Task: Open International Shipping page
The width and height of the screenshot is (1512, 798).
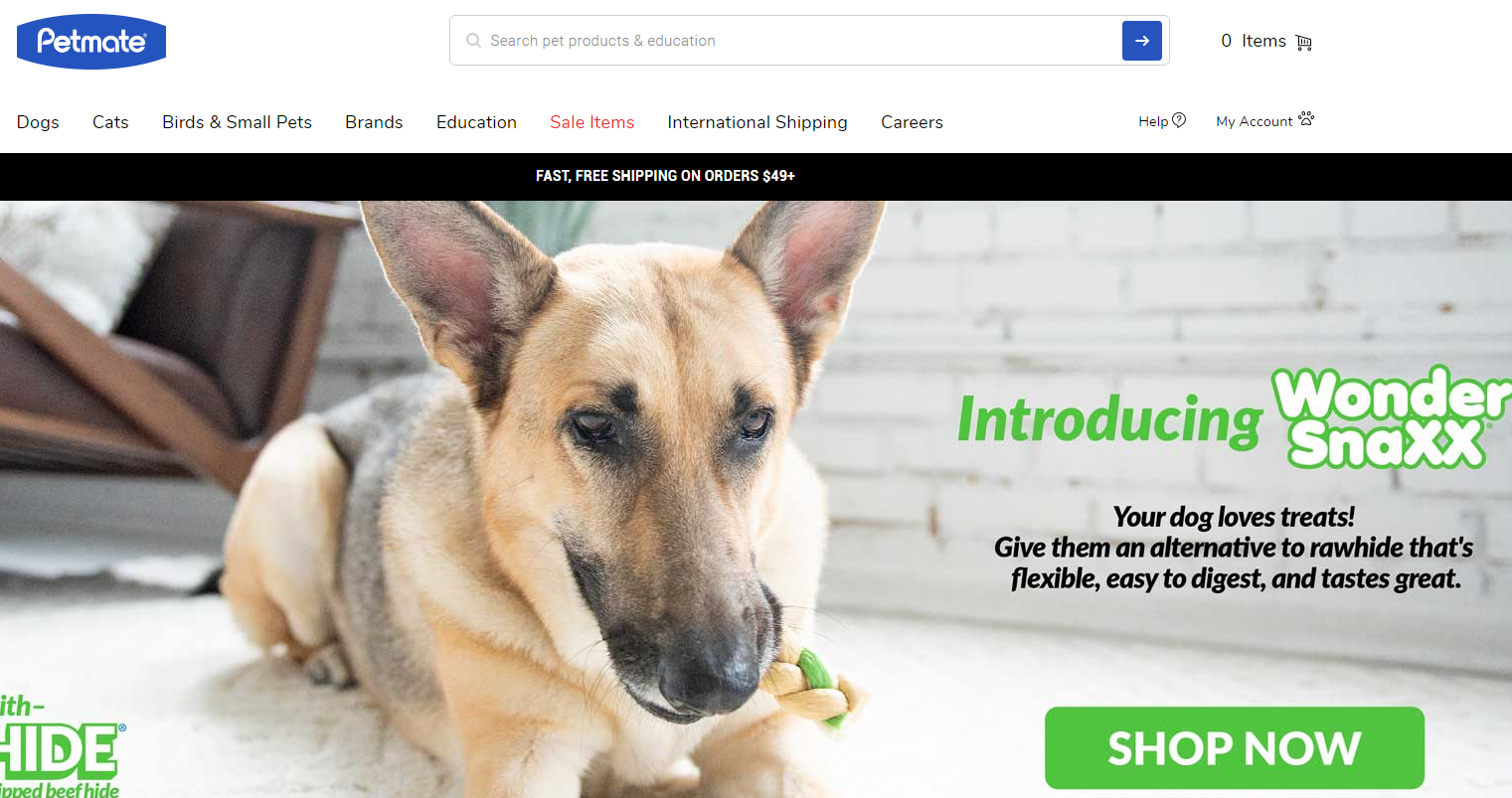Action: click(757, 122)
